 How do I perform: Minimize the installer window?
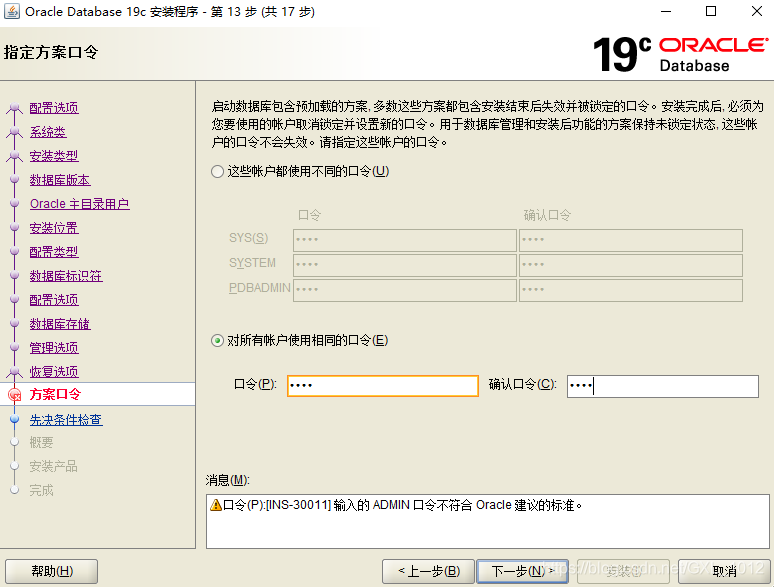coord(666,11)
